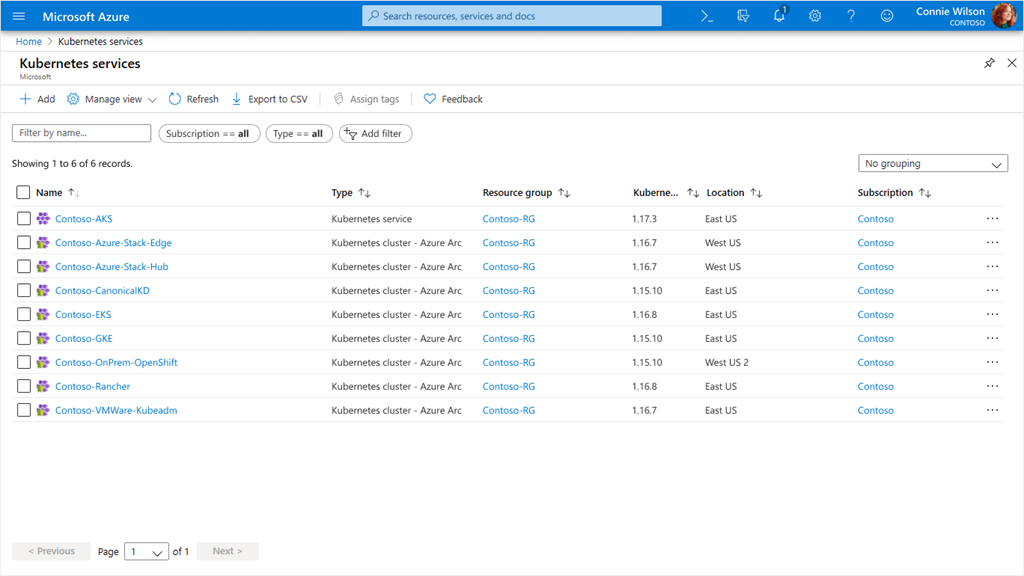Viewport: 1024px width, 576px height.
Task: Select the Contoso-VMWare-Kubeadm checkbox
Action: 24,410
